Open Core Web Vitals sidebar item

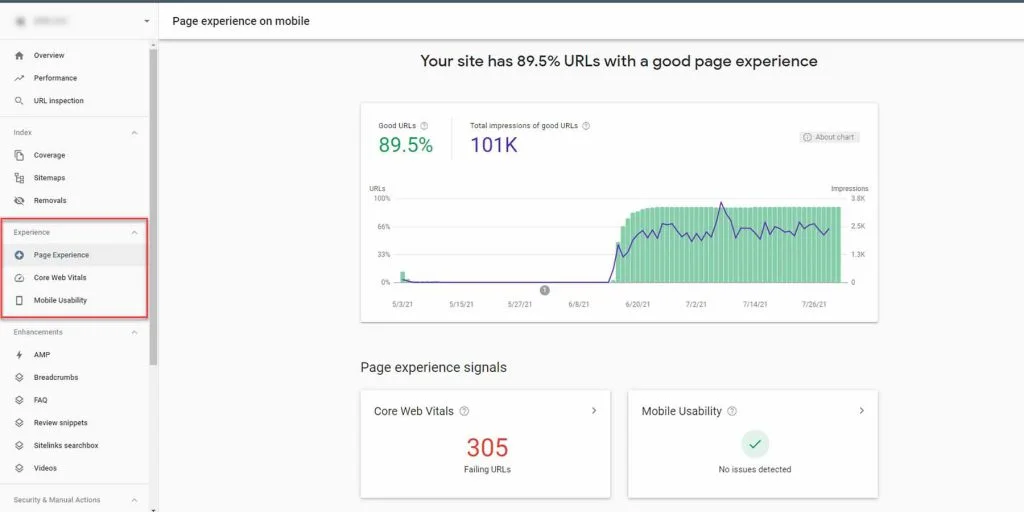(74, 278)
